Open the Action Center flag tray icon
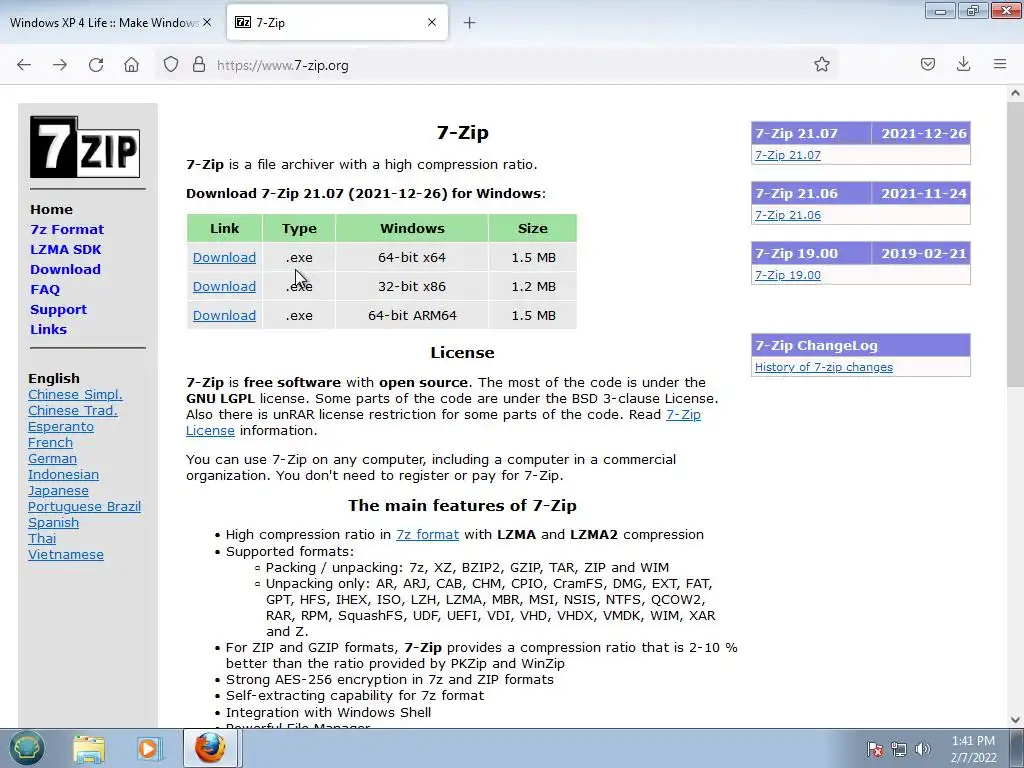 click(x=874, y=749)
